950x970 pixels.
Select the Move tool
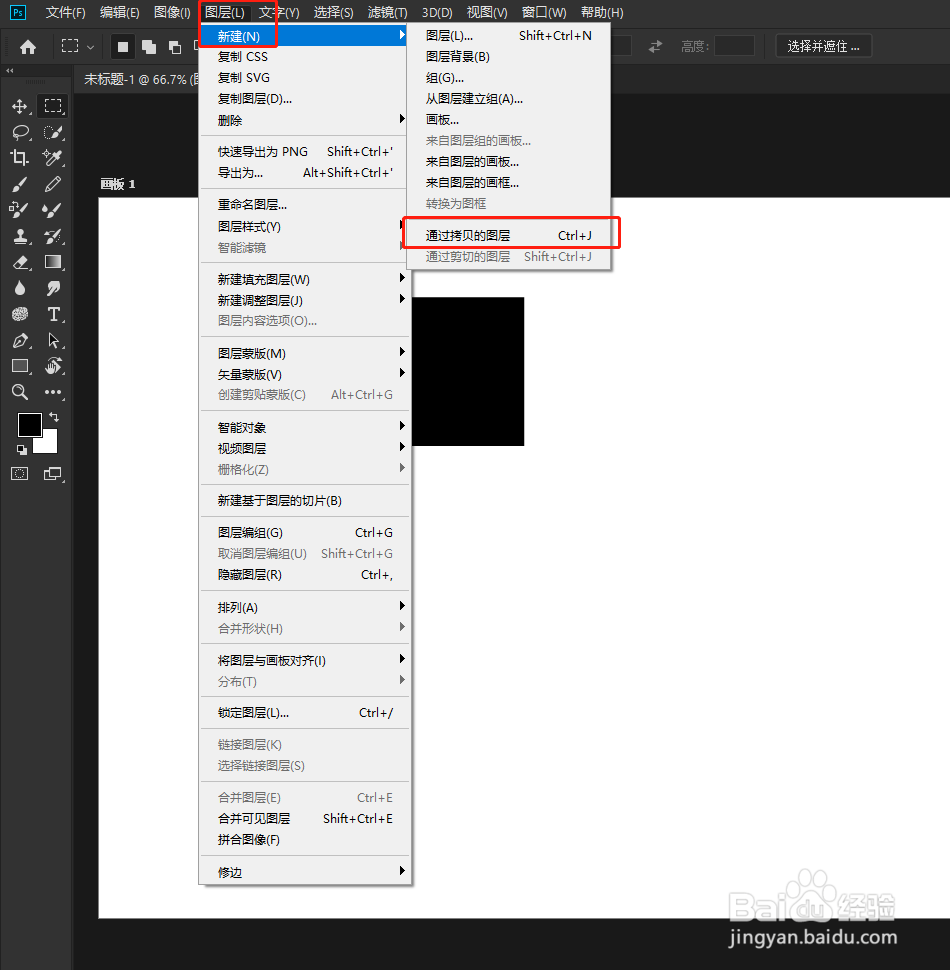click(x=19, y=106)
